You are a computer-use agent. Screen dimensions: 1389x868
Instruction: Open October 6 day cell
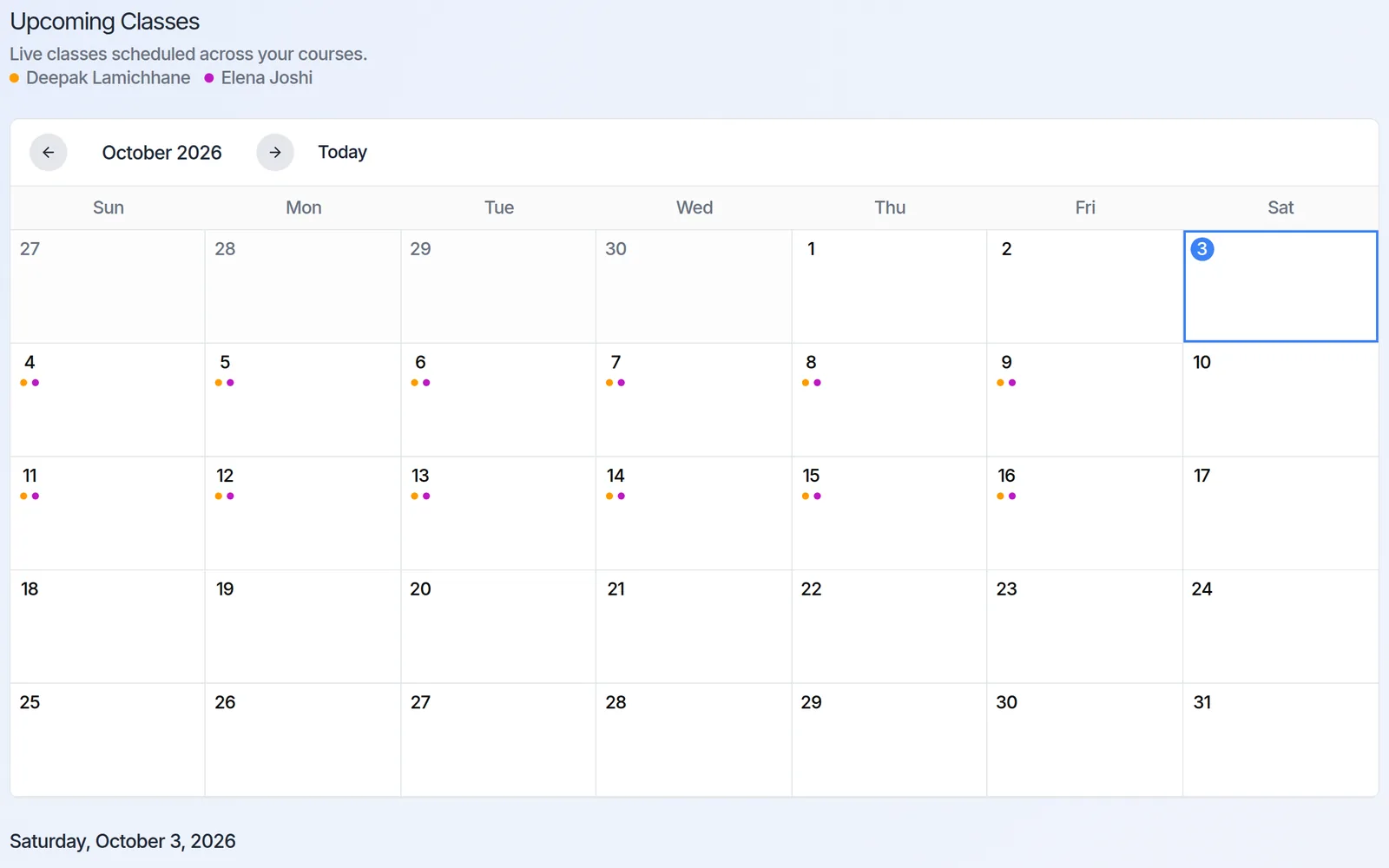tap(498, 400)
